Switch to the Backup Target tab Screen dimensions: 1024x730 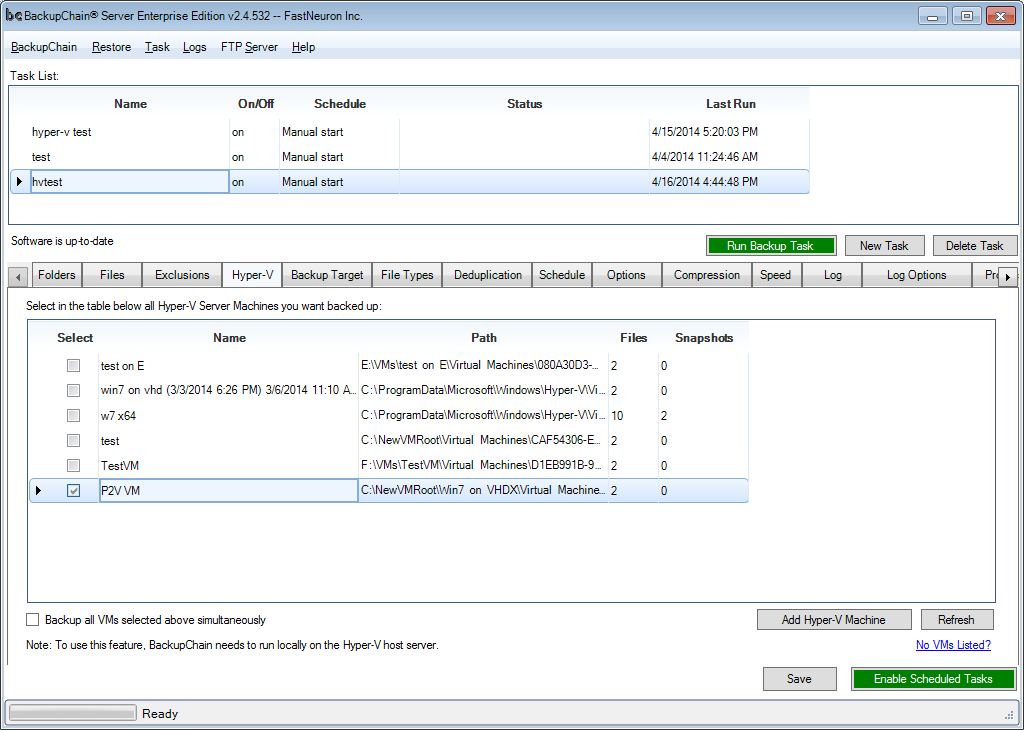coord(327,275)
